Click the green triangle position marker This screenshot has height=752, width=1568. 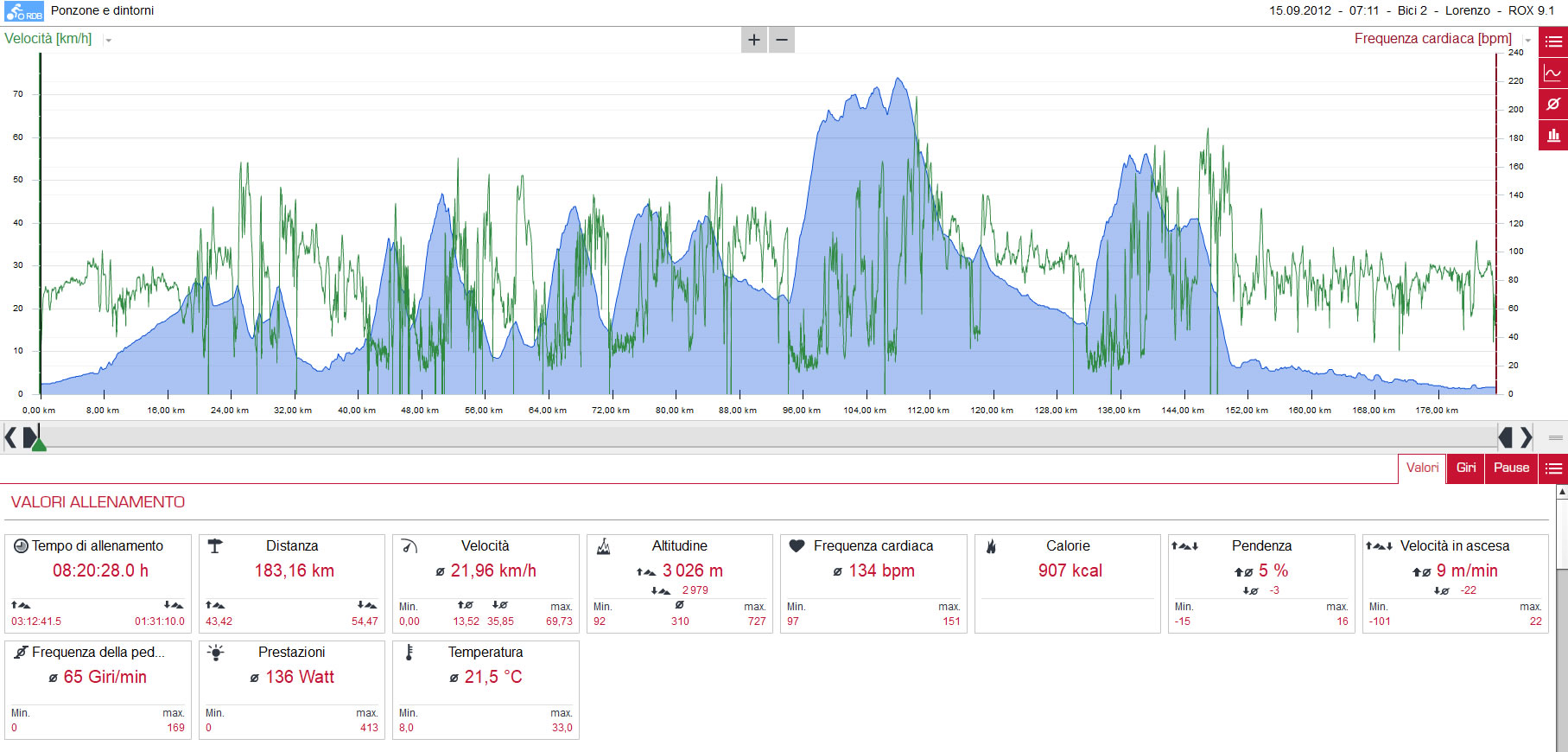[39, 444]
